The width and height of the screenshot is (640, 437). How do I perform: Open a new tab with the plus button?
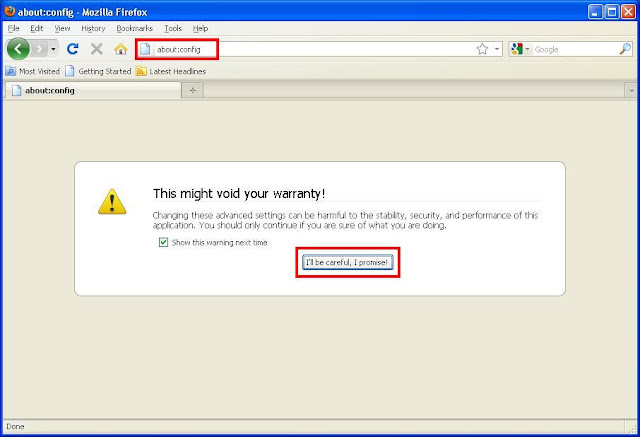[193, 90]
